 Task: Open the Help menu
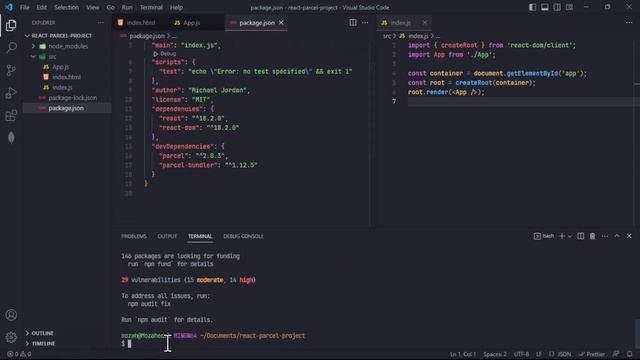click(176, 7)
